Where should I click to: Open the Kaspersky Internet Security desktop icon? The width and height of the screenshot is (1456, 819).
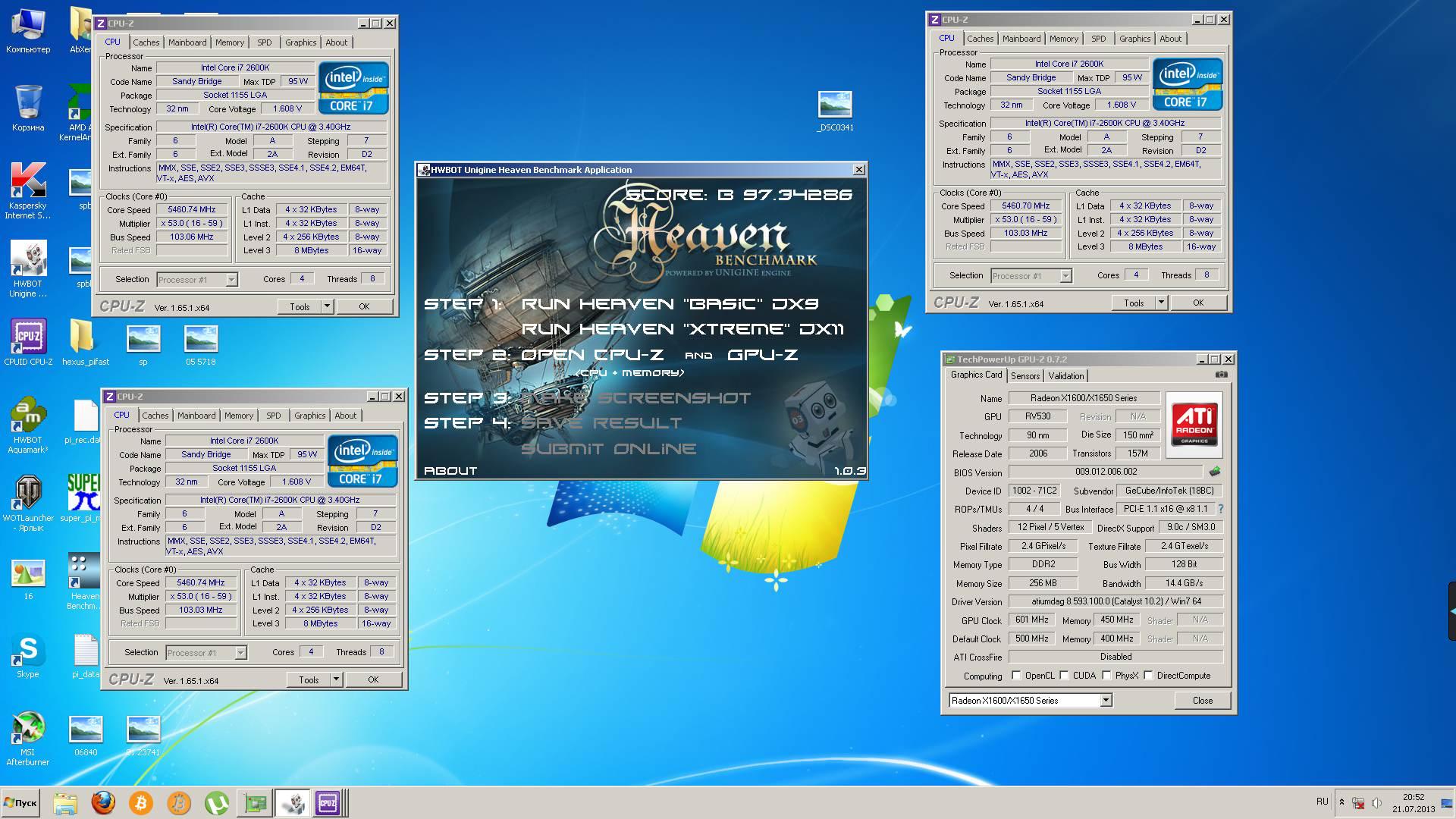(28, 191)
